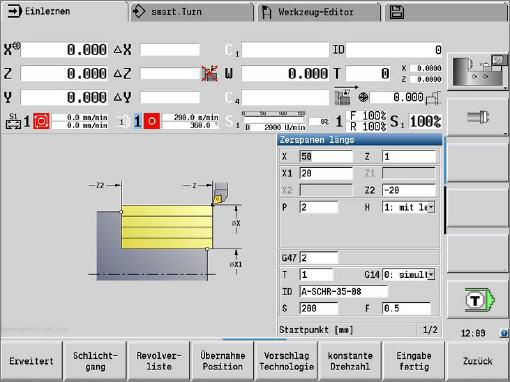Select the tool ID A-SCHR-35-08 field
This screenshot has height=382, width=510.
click(x=344, y=292)
